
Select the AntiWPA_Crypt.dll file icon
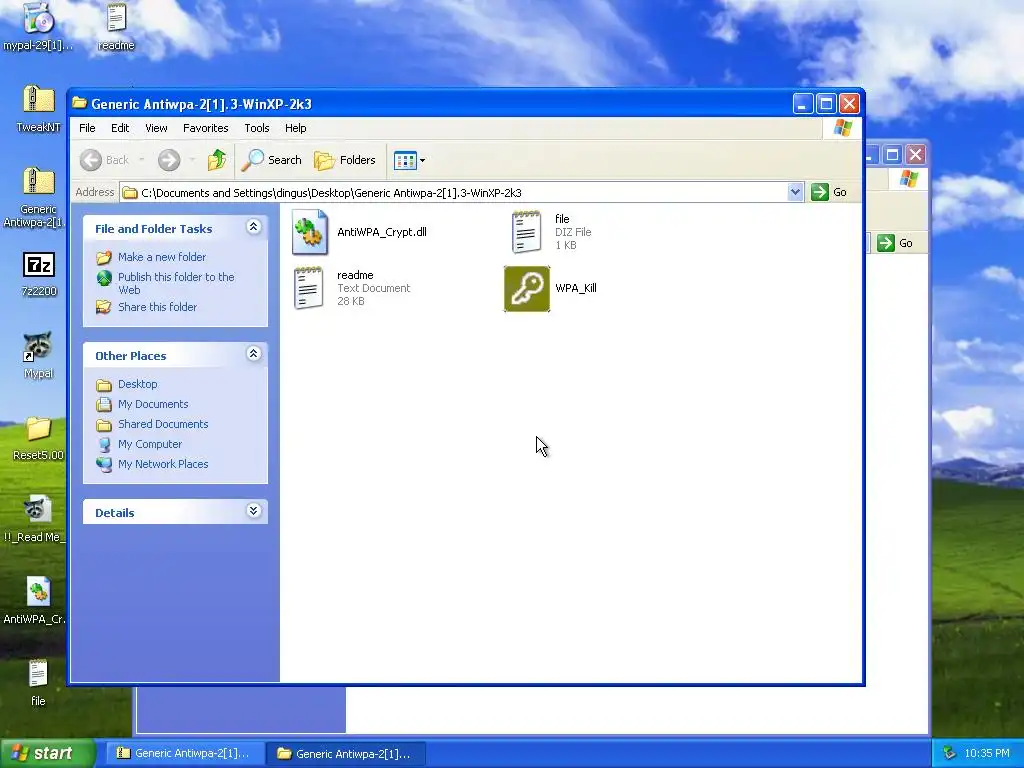pos(310,232)
